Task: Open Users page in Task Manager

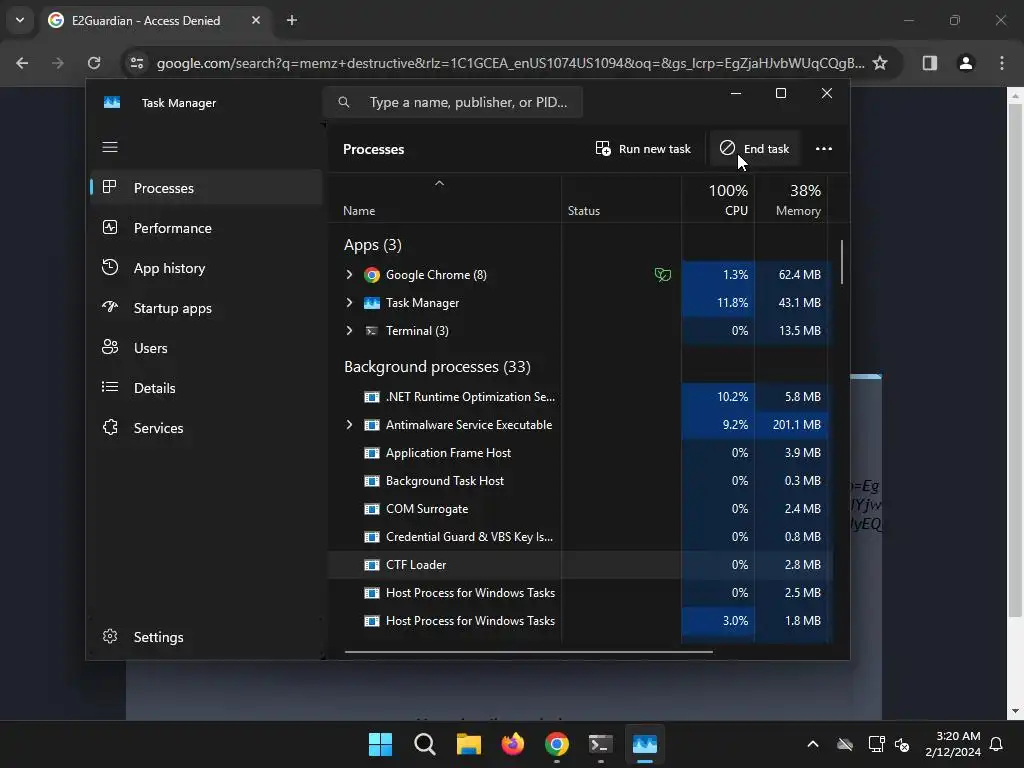Action: pyautogui.click(x=206, y=348)
